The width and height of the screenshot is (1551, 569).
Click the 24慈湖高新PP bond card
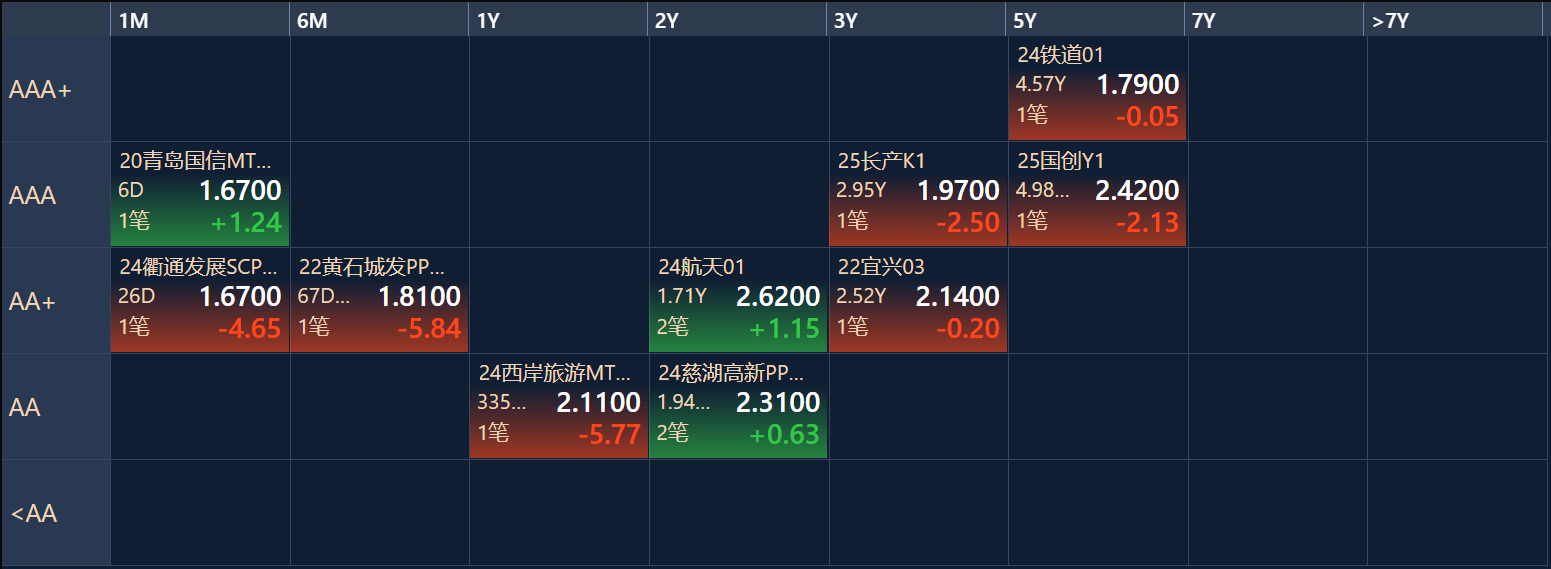click(738, 407)
